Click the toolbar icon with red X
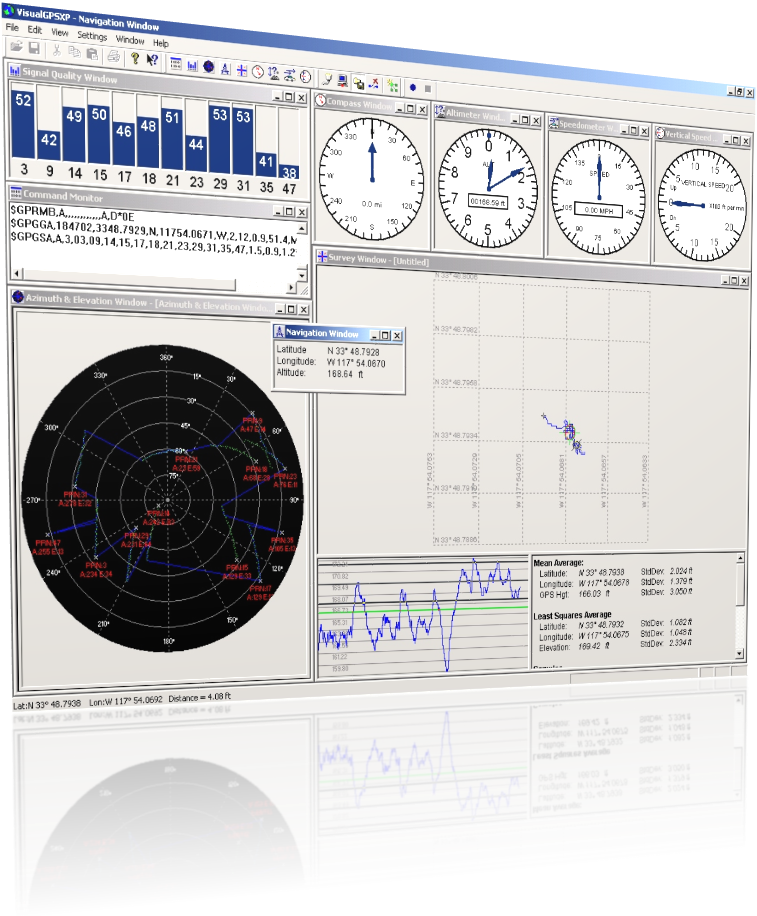 click(374, 84)
